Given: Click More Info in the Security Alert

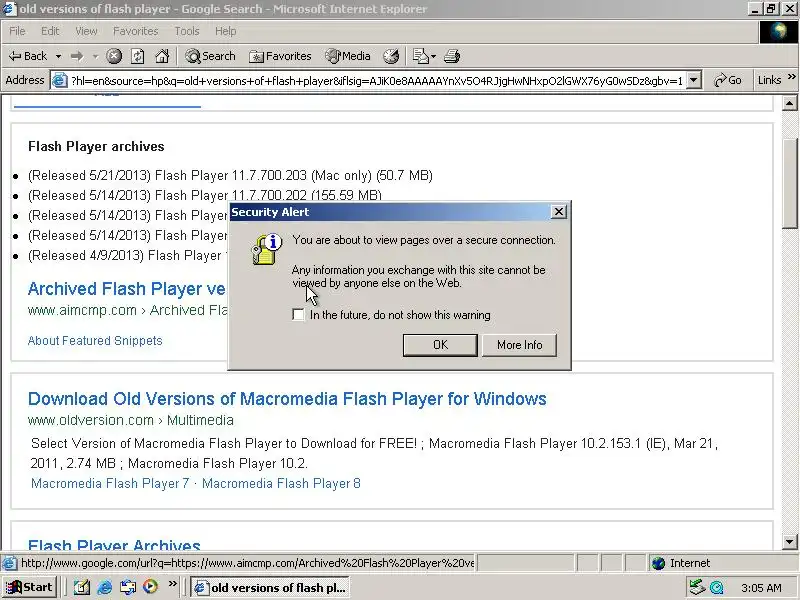Looking at the screenshot, I should 519,345.
